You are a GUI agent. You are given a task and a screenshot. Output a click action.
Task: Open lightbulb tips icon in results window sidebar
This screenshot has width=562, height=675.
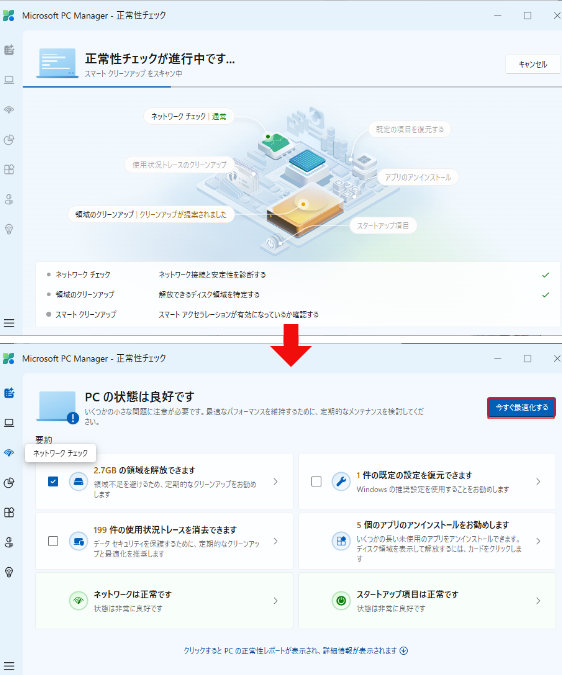(9, 572)
